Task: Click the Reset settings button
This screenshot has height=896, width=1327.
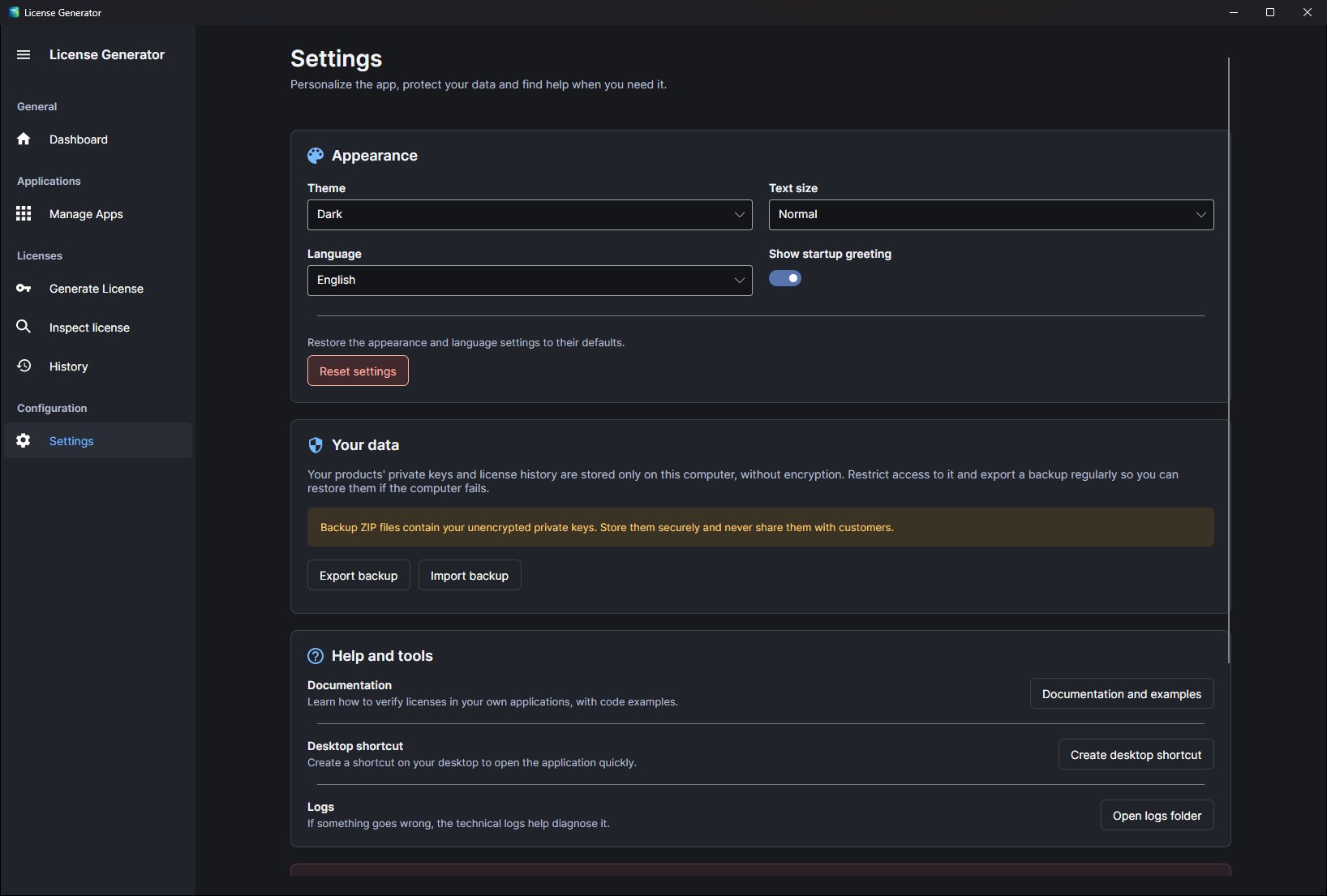Action: coord(358,371)
